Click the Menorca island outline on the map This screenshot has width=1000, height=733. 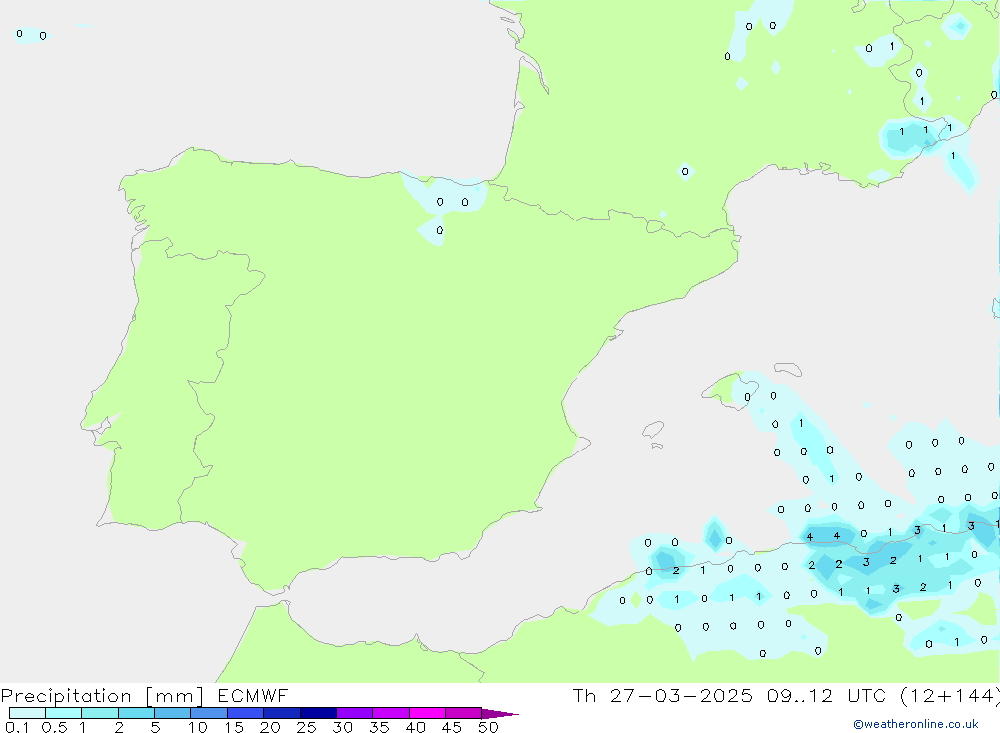[788, 369]
